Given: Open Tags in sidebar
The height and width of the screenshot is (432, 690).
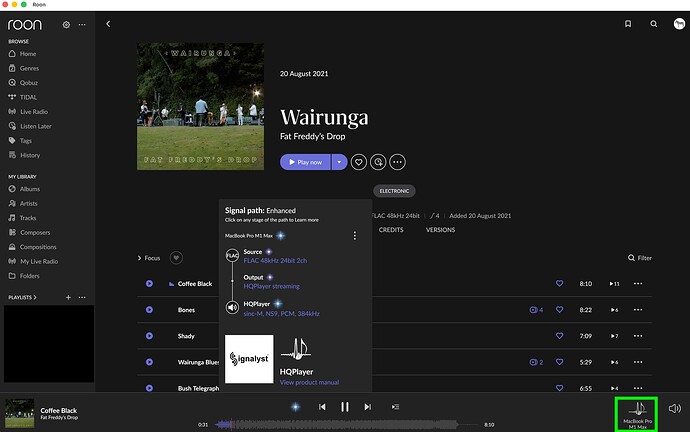Looking at the screenshot, I should point(20,141).
